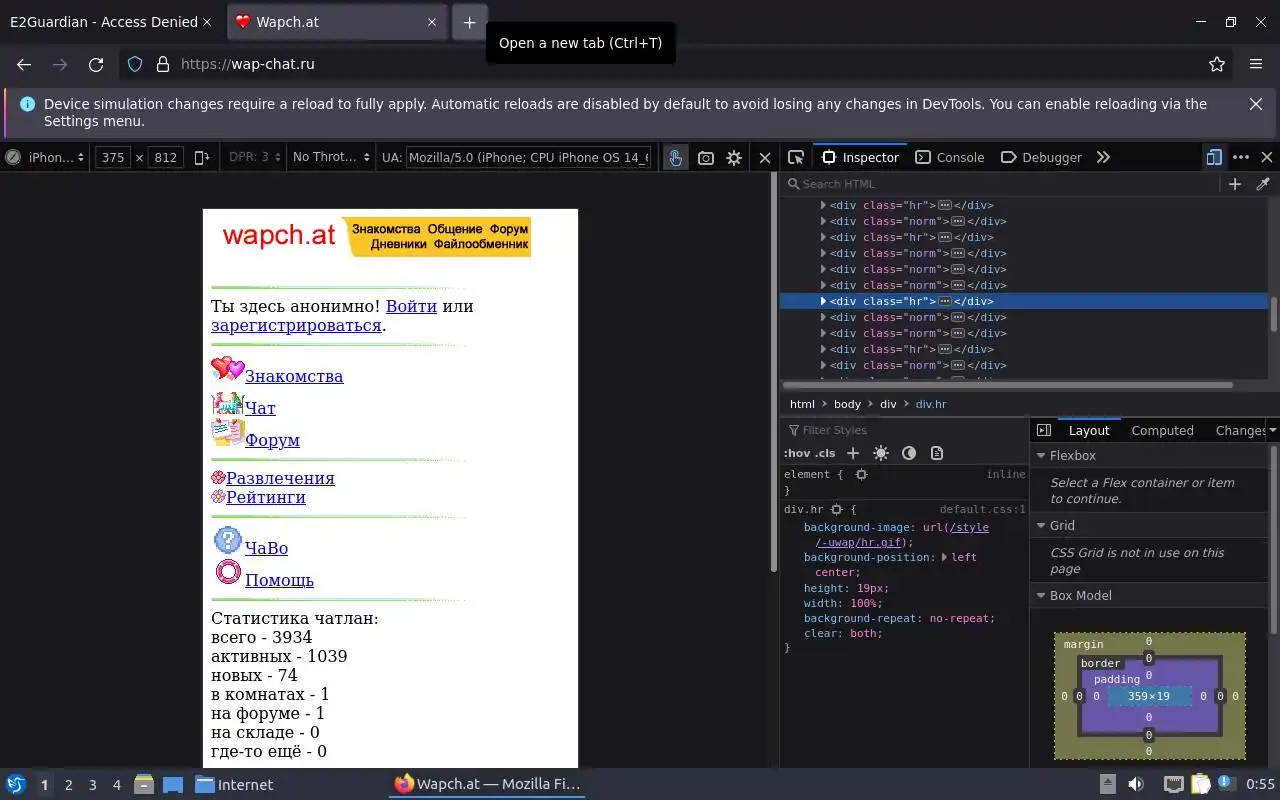Screen dimensions: 1280x800
Task: Take a screenshot of the viewport camera icon
Action: [x=706, y=157]
